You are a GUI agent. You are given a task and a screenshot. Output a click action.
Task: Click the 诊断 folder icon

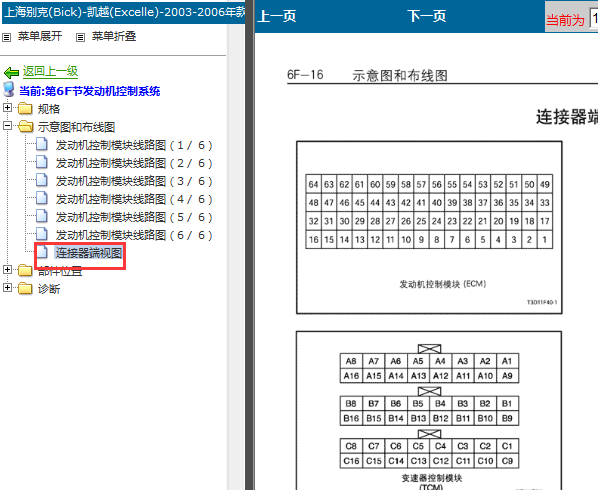click(x=25, y=289)
